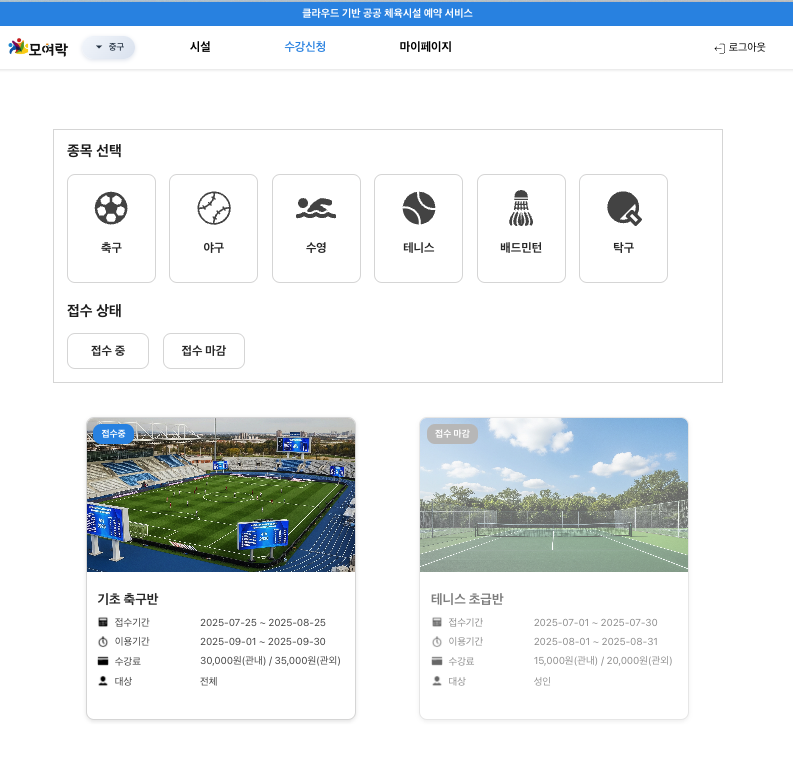Select the tennis ball icon for 테니스
793x762 pixels.
click(419, 208)
